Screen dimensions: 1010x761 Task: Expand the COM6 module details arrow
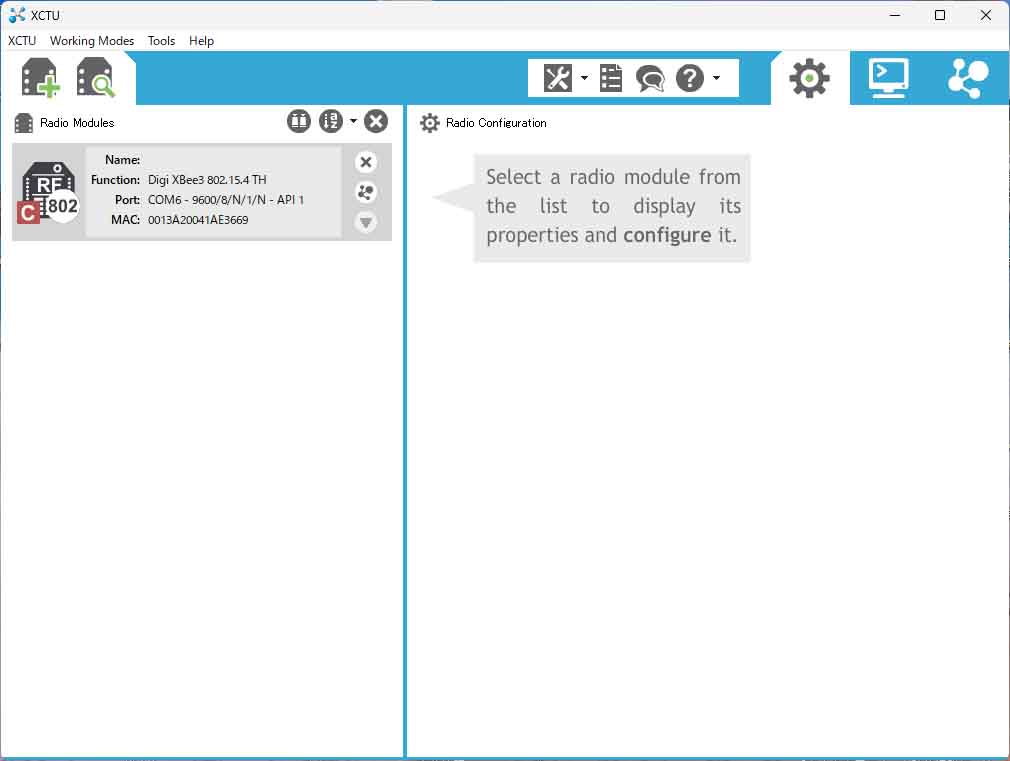pyautogui.click(x=366, y=222)
